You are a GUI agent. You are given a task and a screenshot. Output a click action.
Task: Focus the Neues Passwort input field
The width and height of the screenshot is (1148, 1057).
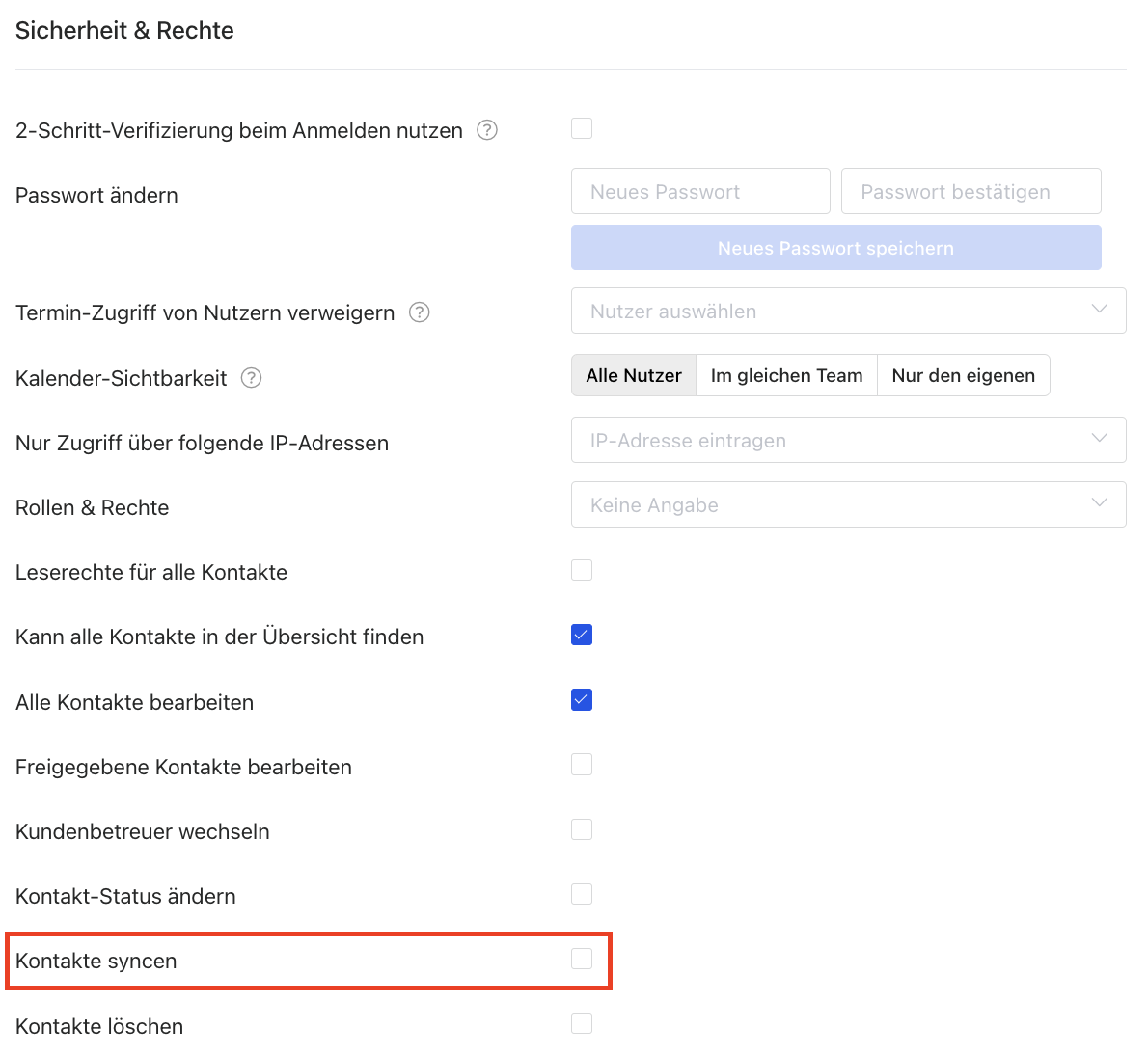[x=700, y=192]
